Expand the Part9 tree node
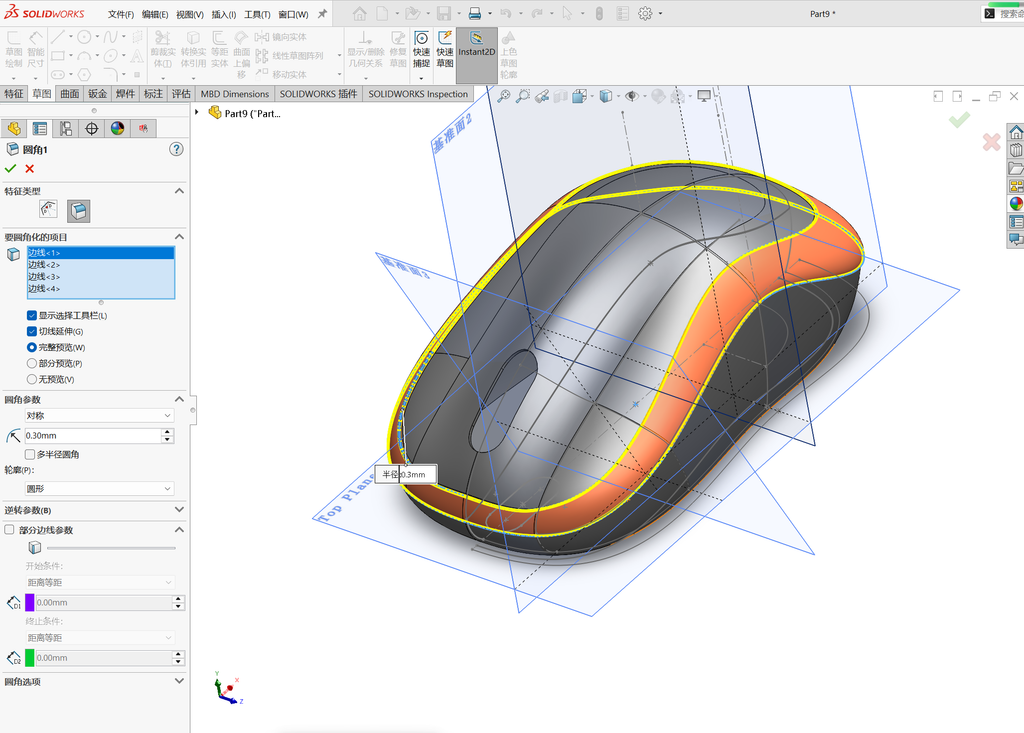Screen dimensions: 1024x733 point(197,112)
